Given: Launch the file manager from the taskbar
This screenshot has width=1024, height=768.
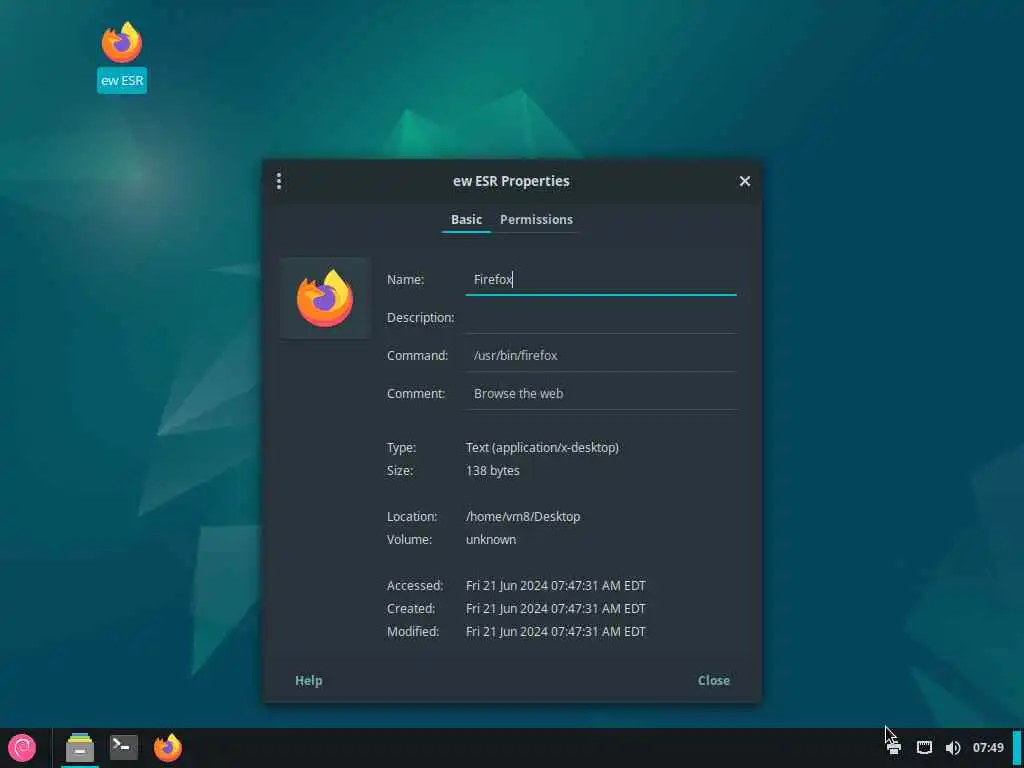Looking at the screenshot, I should point(80,747).
